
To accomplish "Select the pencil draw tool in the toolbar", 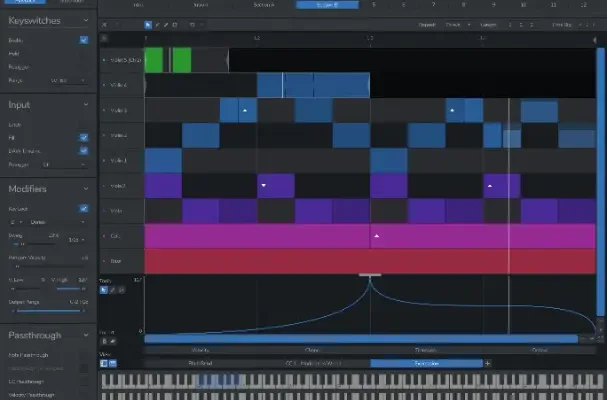I will point(158,23).
